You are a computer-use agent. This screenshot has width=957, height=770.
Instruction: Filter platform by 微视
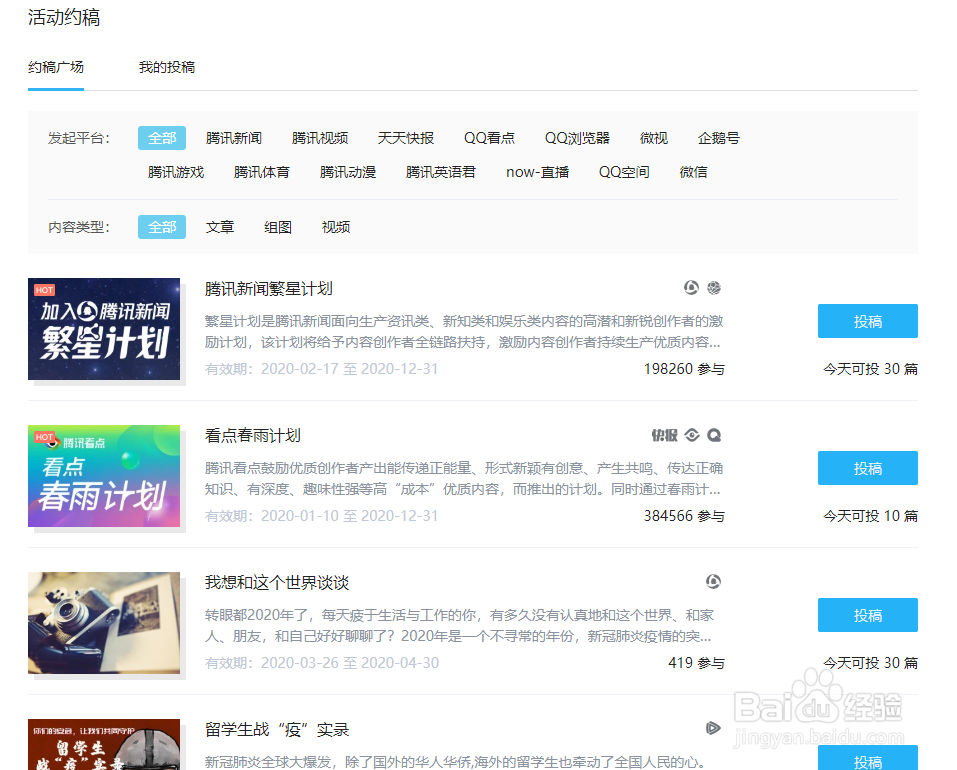click(654, 138)
